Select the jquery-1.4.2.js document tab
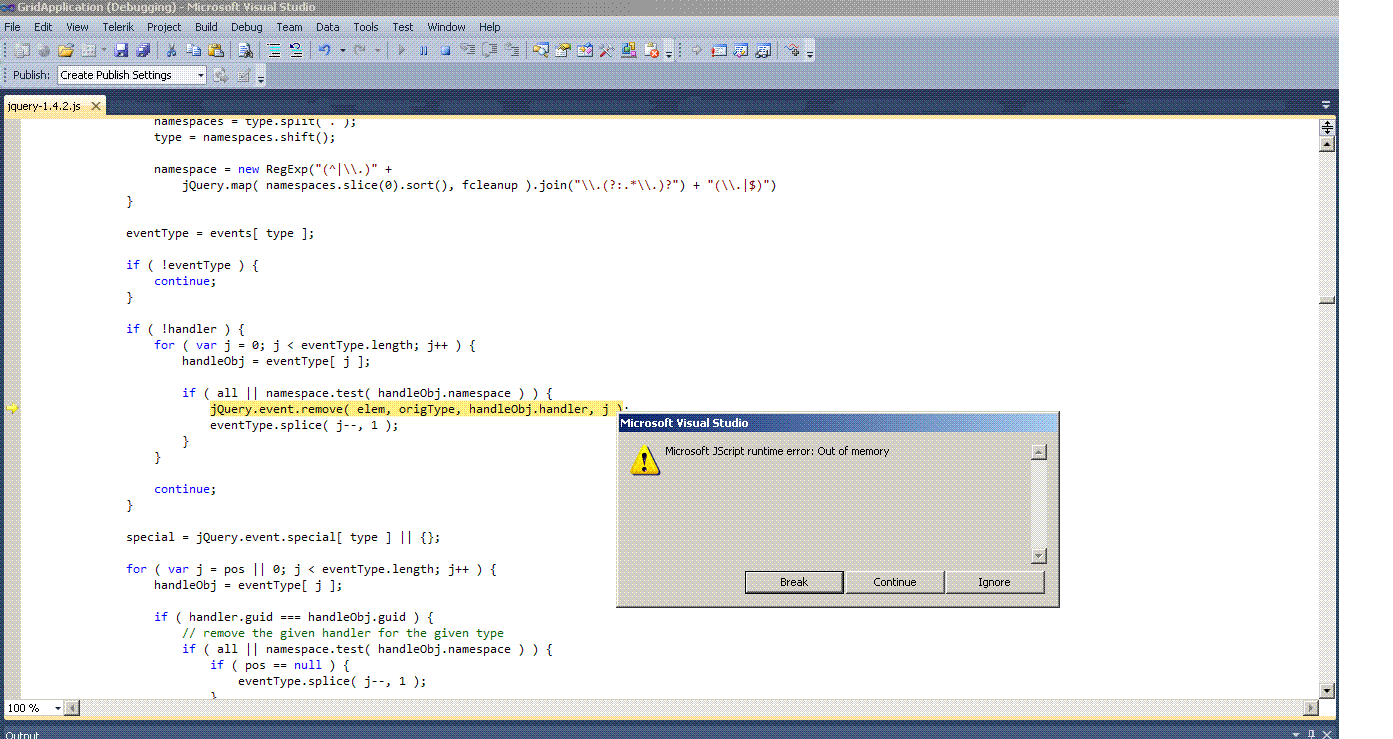 coord(45,105)
